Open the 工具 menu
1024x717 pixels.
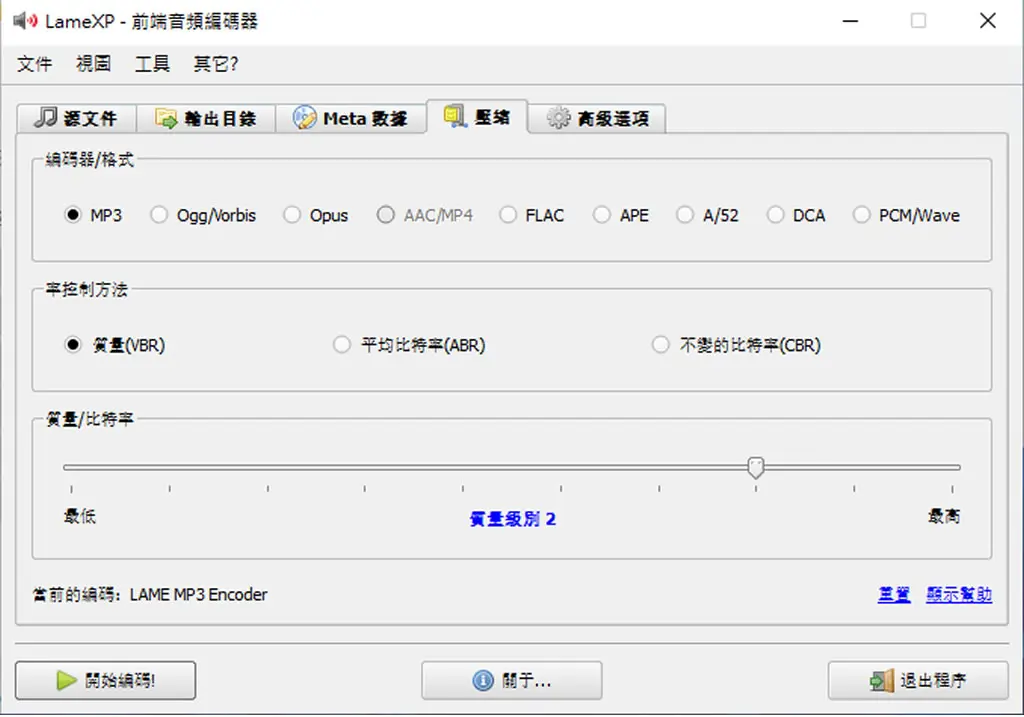(152, 63)
